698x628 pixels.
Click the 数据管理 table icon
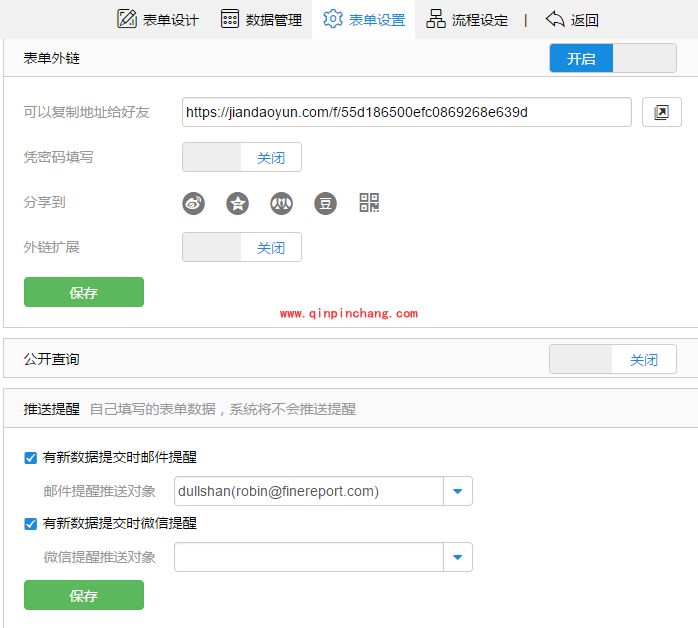click(x=230, y=19)
